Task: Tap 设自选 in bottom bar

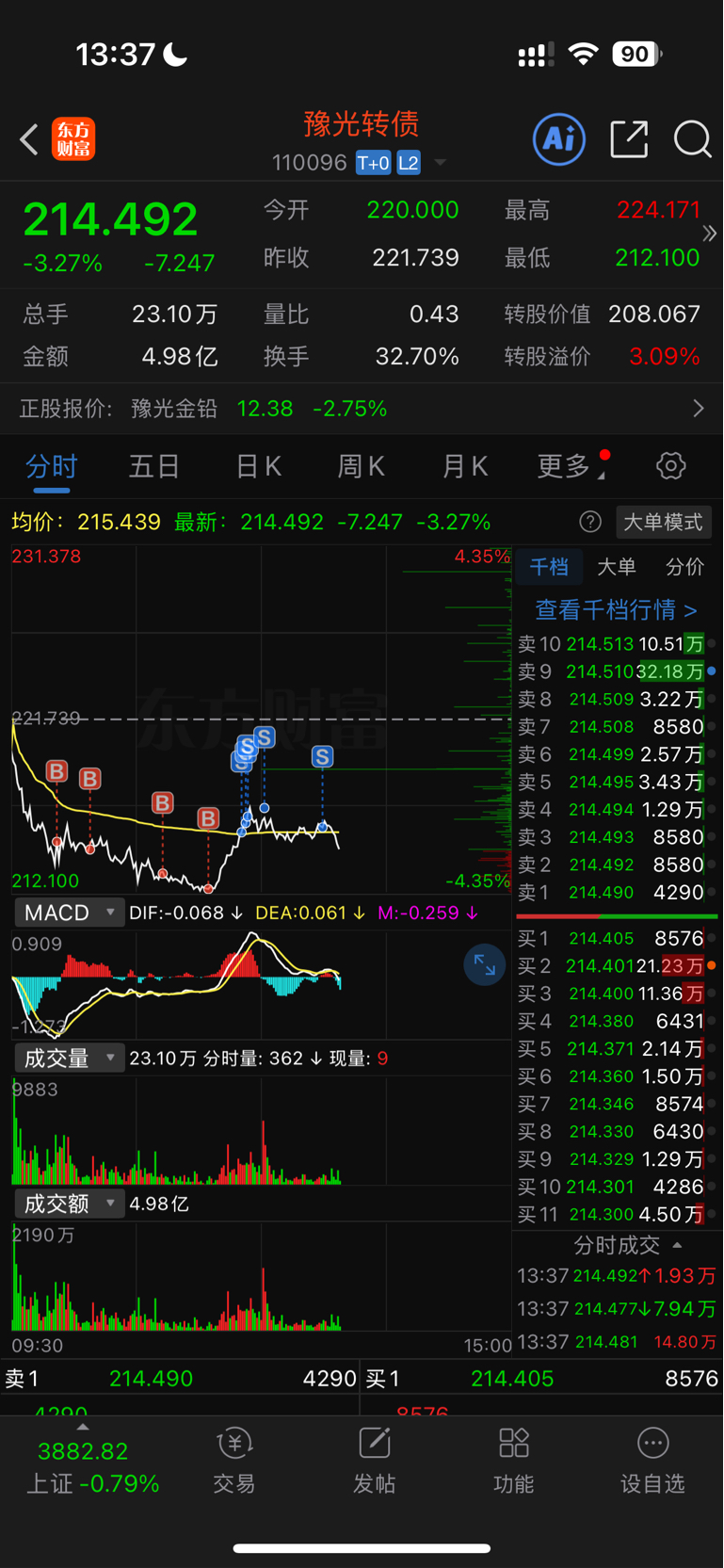Action: (x=652, y=1461)
